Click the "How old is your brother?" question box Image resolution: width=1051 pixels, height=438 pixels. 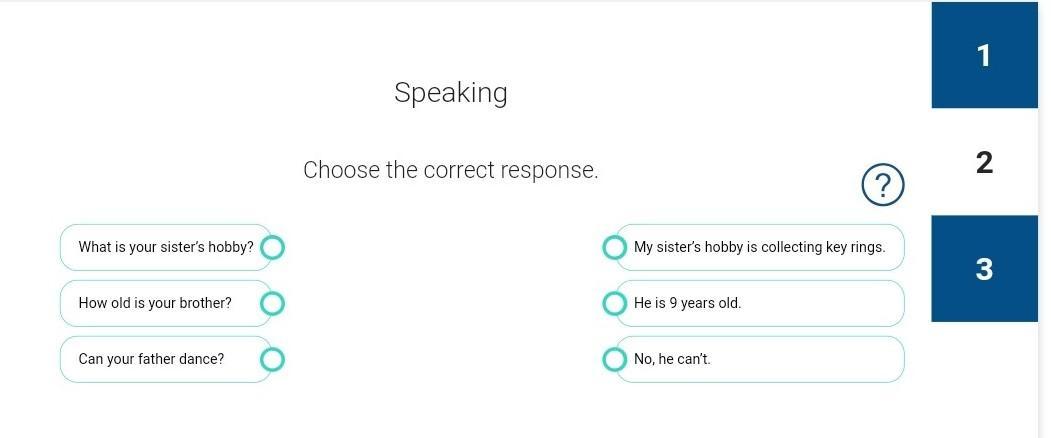click(x=155, y=303)
